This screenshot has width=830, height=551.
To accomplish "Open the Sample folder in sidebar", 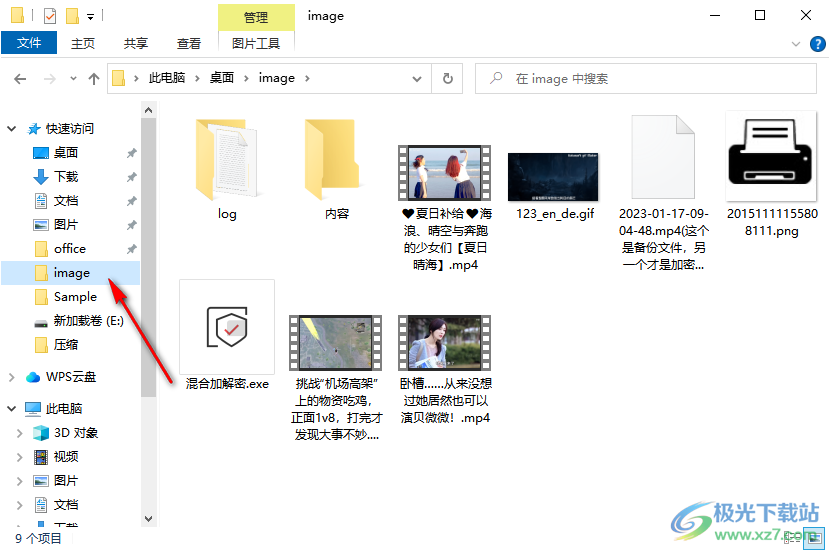I will pyautogui.click(x=75, y=296).
